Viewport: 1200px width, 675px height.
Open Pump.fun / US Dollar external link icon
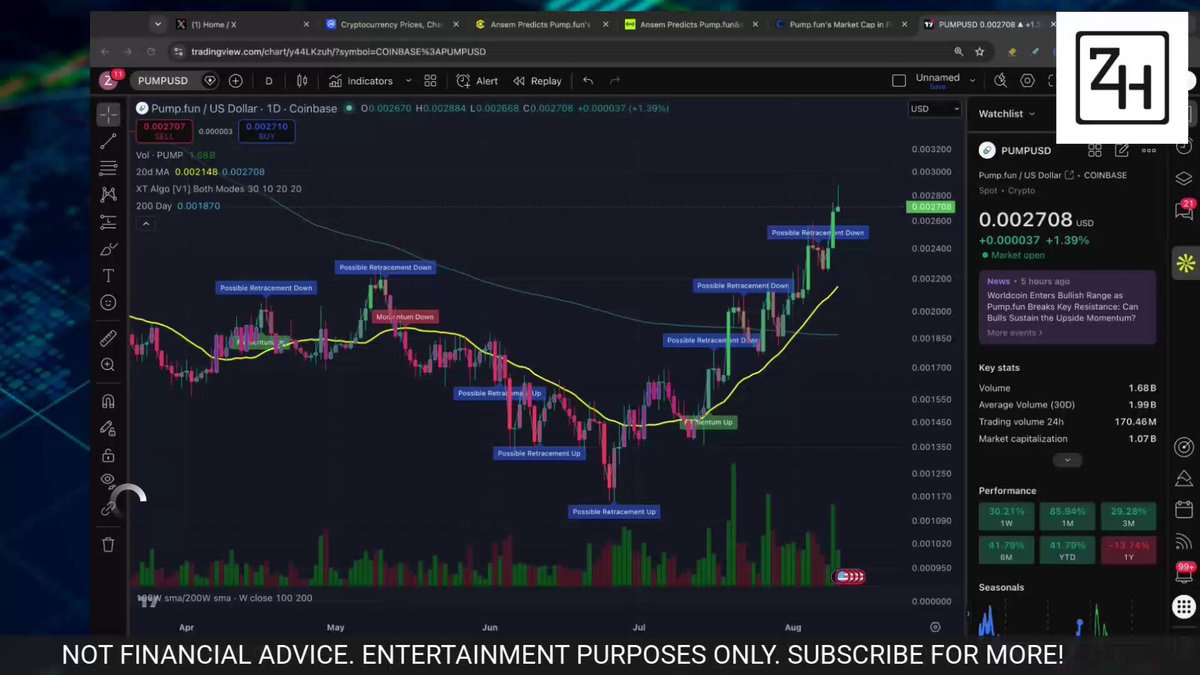[x=1069, y=176]
